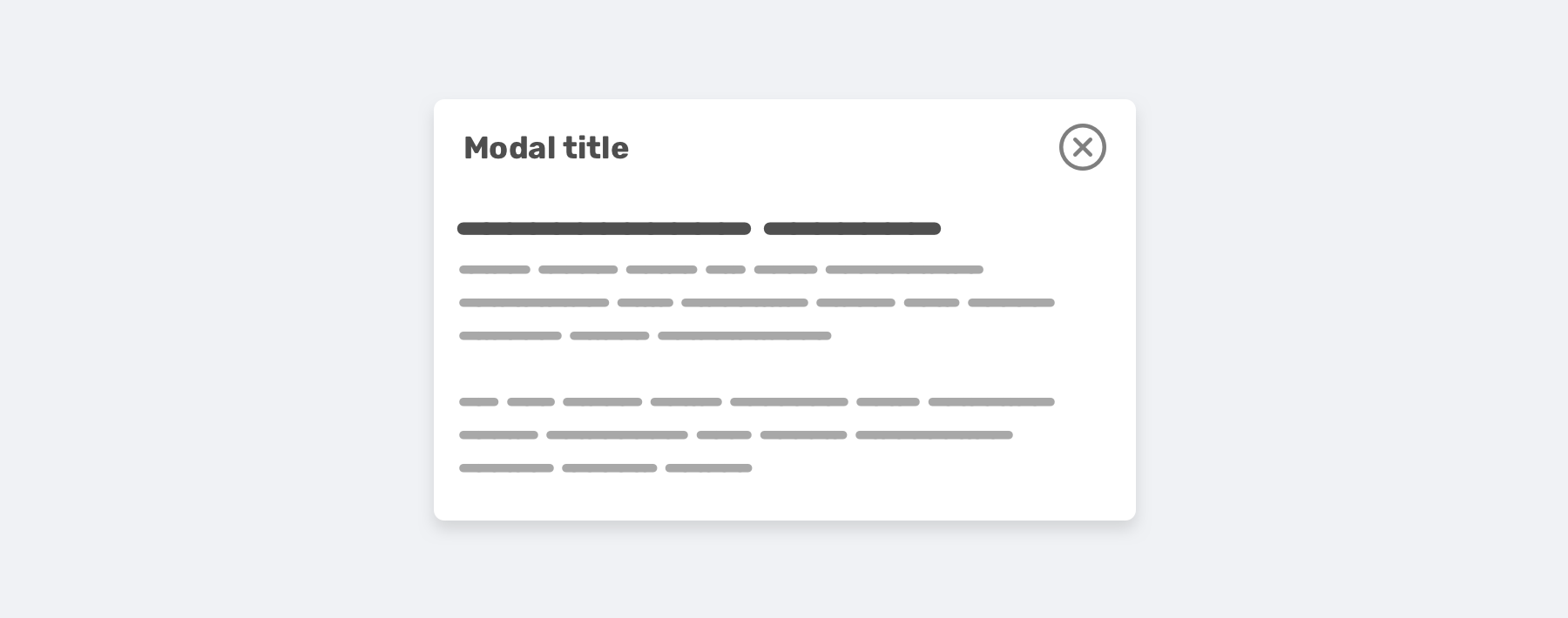Close the modal with the X icon

(1082, 147)
